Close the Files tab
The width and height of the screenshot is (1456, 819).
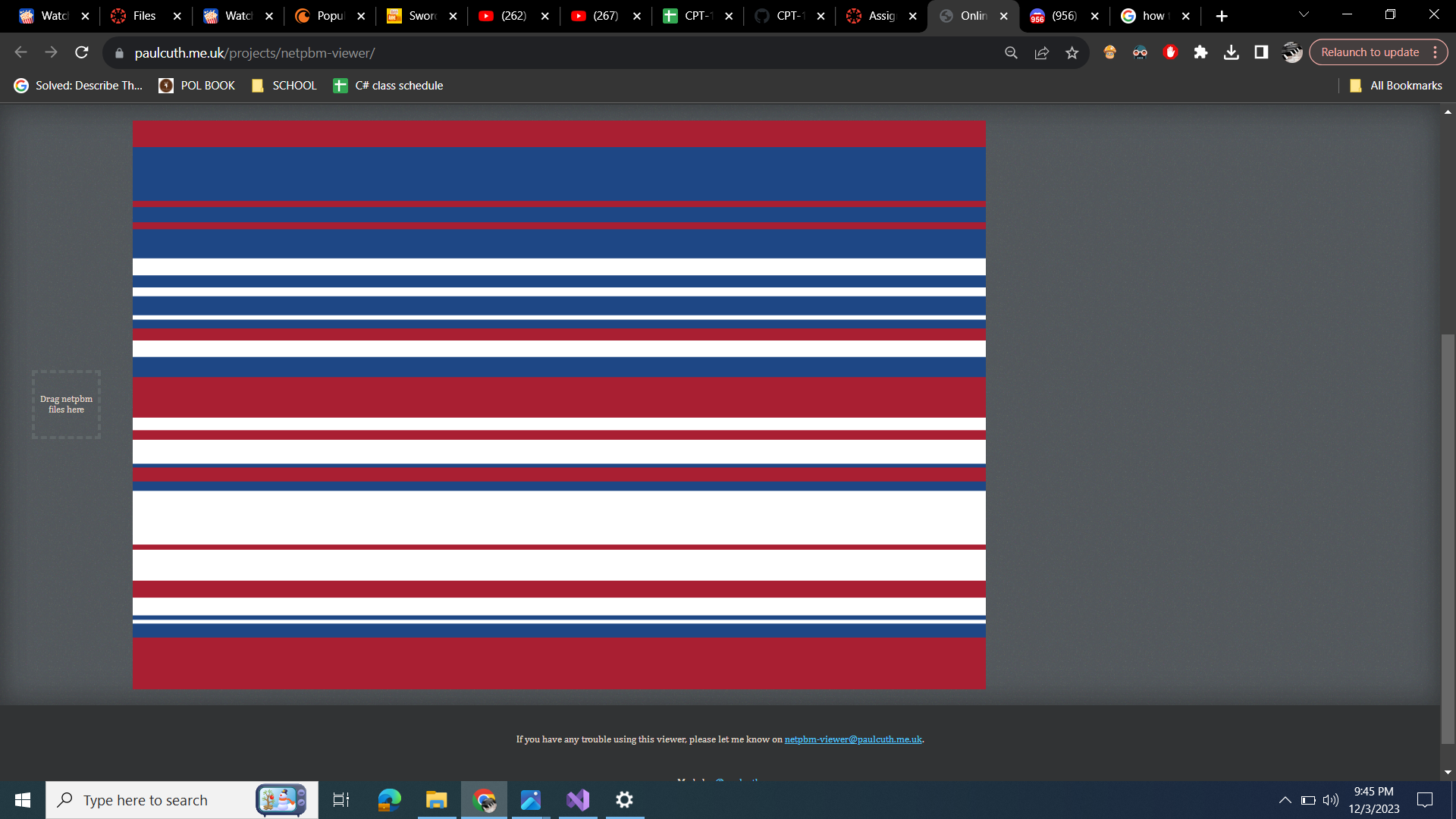point(177,16)
